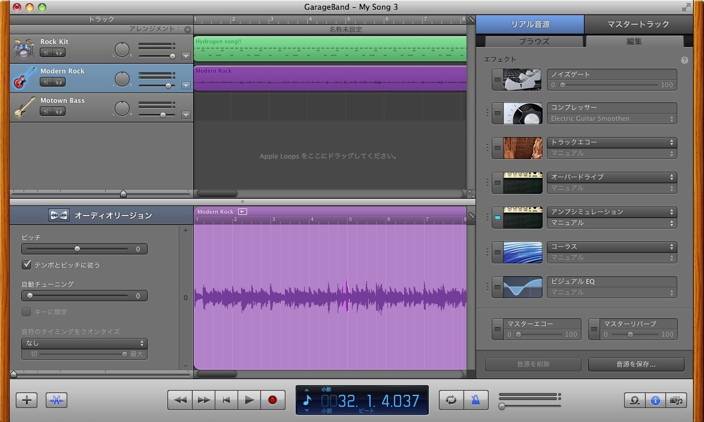The height and width of the screenshot is (422, 704).
Task: Open the オーバードライブ effect dropdown
Action: click(x=612, y=177)
